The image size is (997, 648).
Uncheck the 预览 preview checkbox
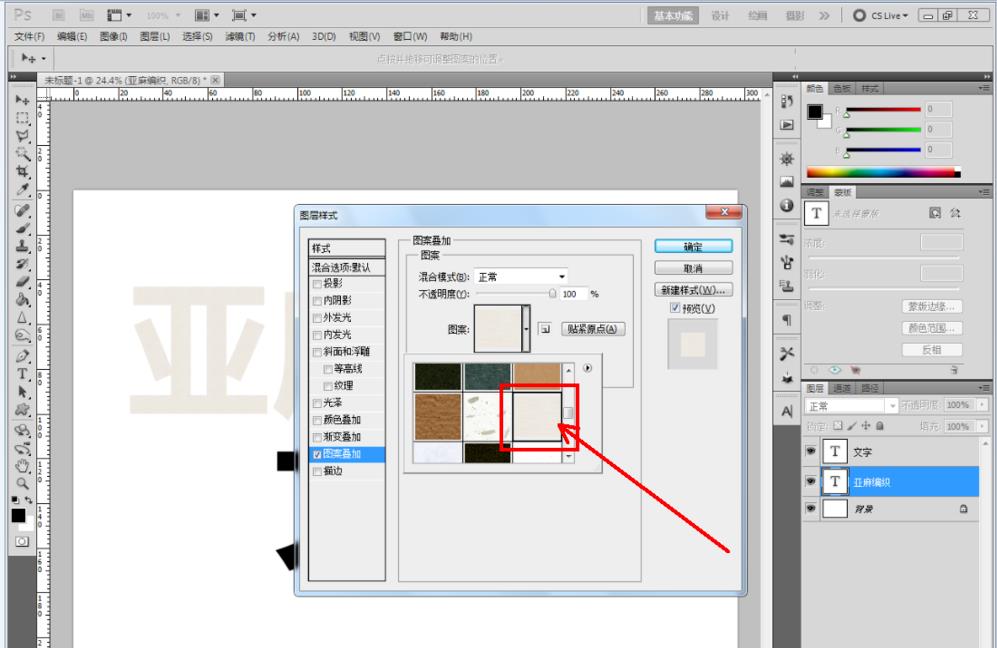tap(675, 309)
